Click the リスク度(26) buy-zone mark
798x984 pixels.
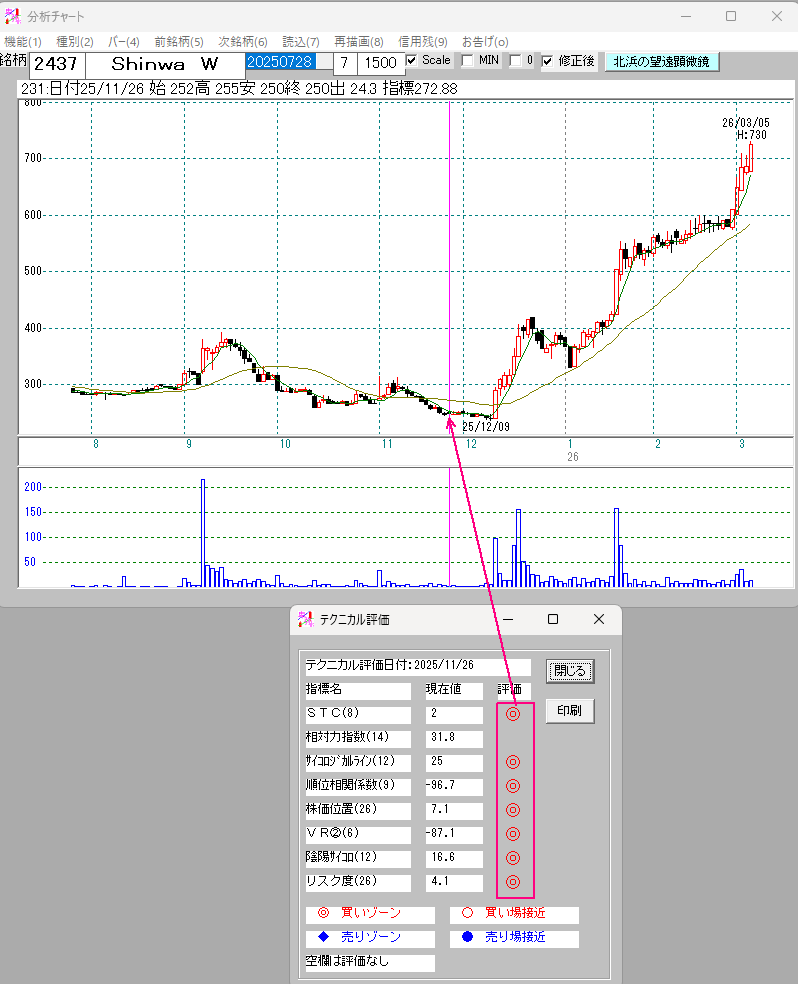click(513, 882)
